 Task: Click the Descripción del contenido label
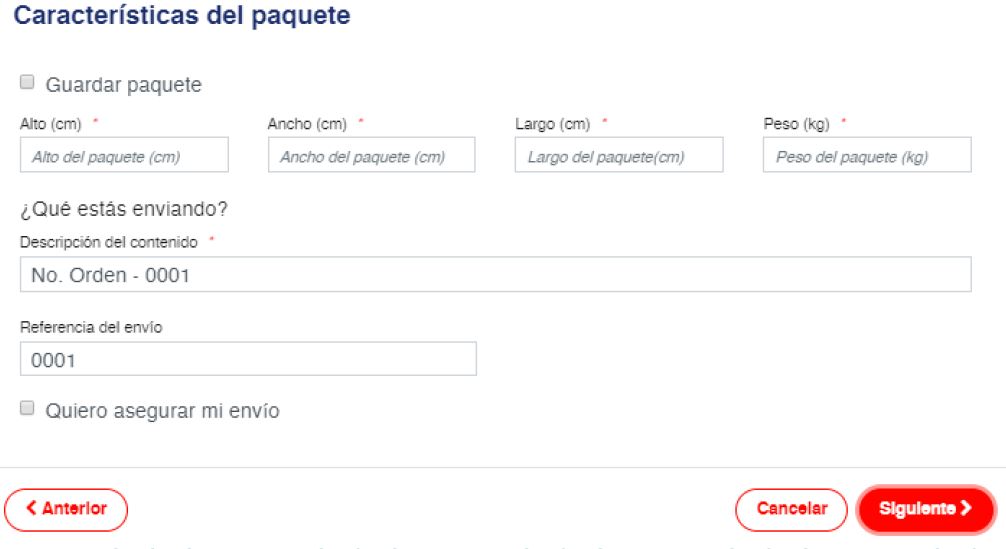coord(110,242)
